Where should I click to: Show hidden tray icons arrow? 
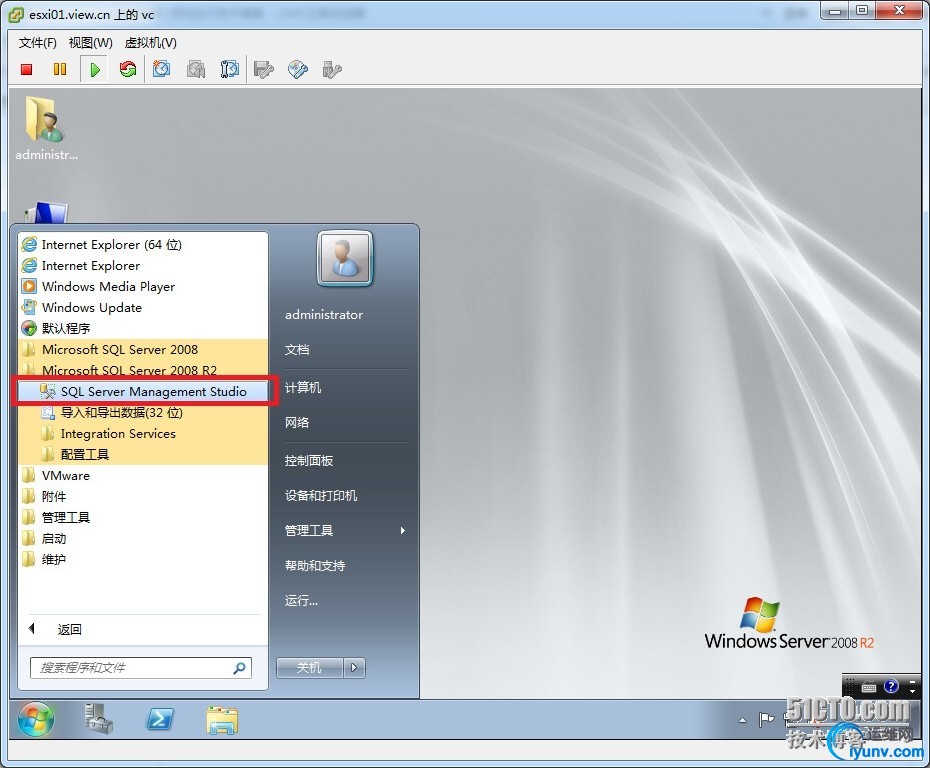point(743,721)
